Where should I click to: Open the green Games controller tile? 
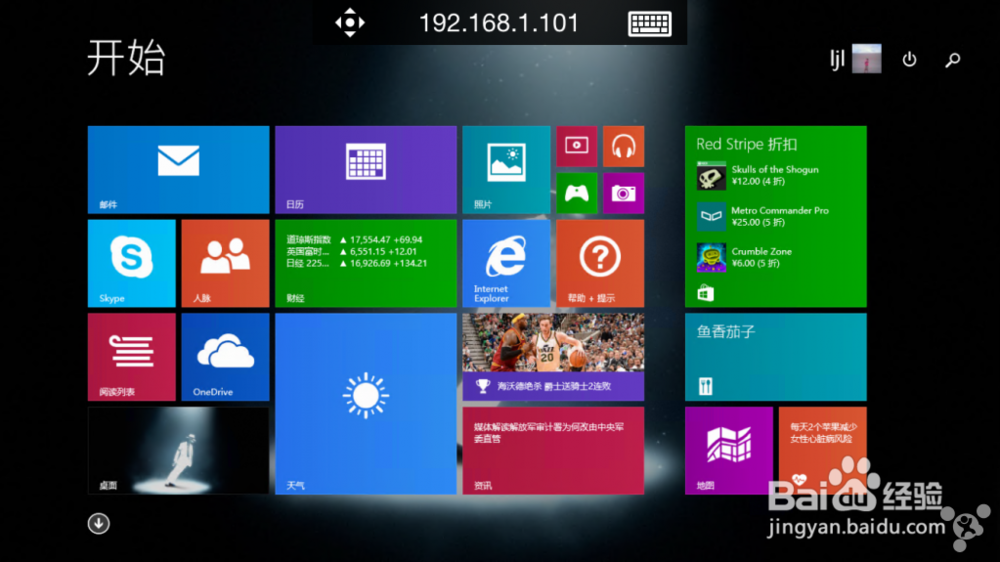(x=577, y=193)
